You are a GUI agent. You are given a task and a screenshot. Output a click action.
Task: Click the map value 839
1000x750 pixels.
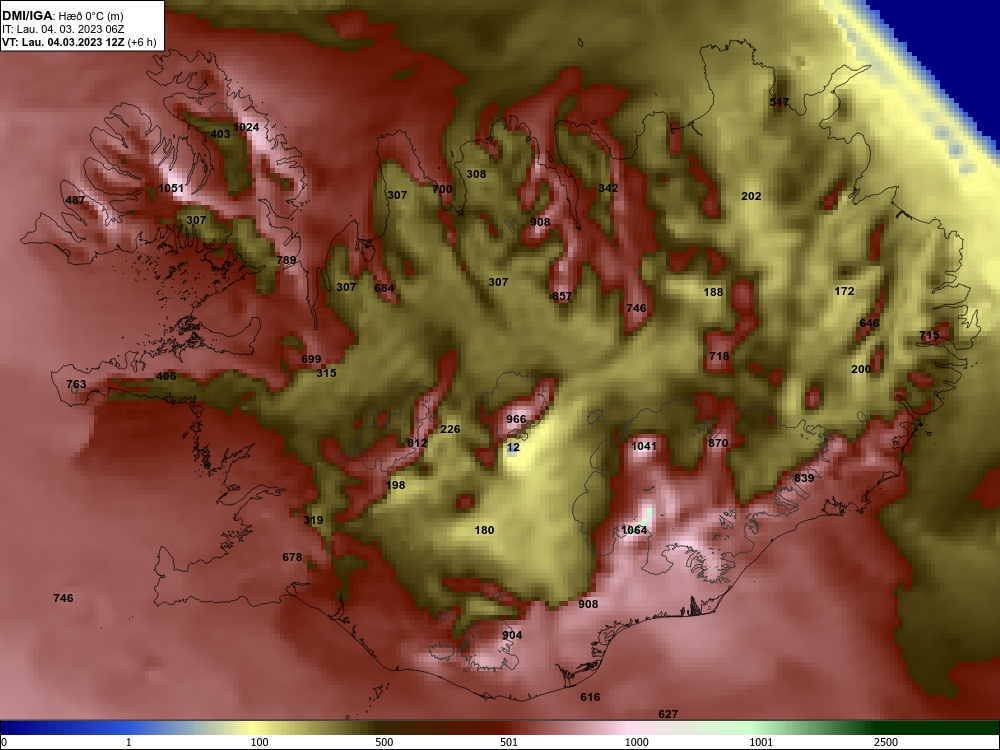pyautogui.click(x=804, y=478)
